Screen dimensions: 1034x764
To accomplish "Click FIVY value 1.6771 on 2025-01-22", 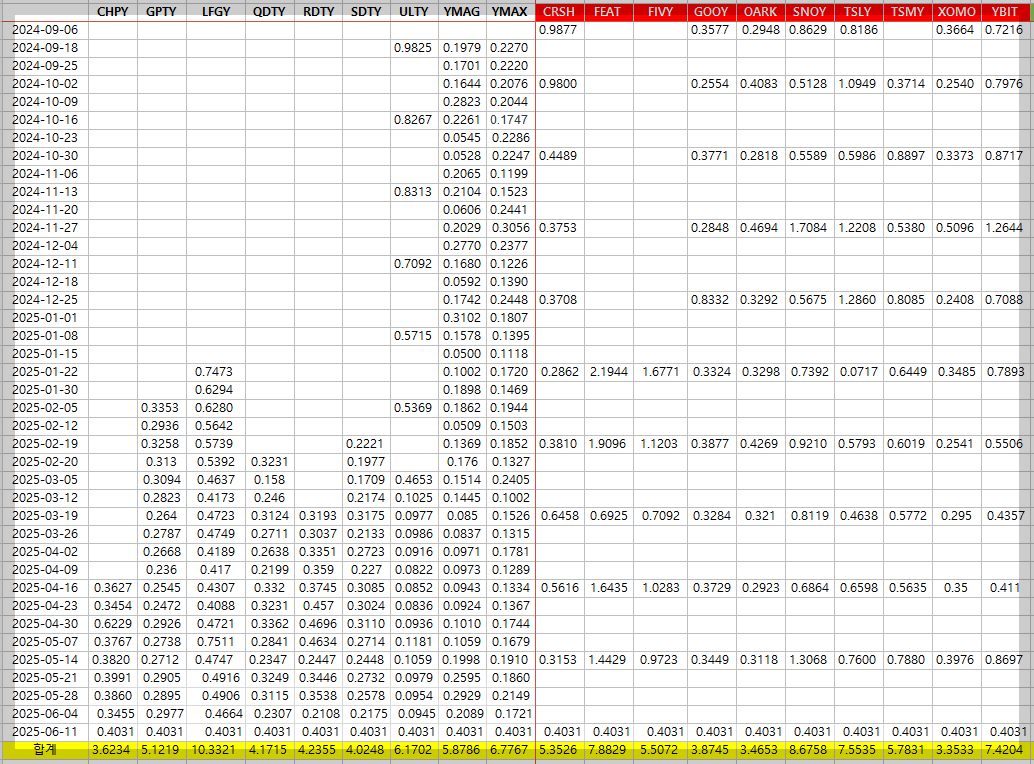I will [x=660, y=371].
